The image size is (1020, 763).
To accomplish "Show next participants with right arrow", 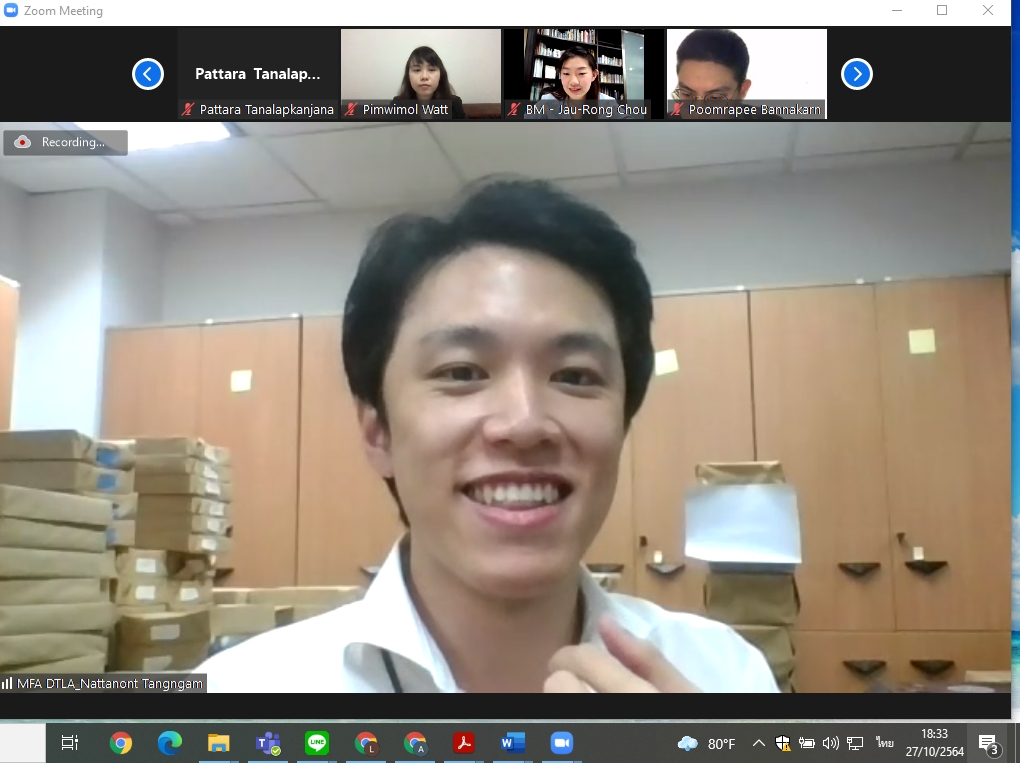I will tap(857, 74).
